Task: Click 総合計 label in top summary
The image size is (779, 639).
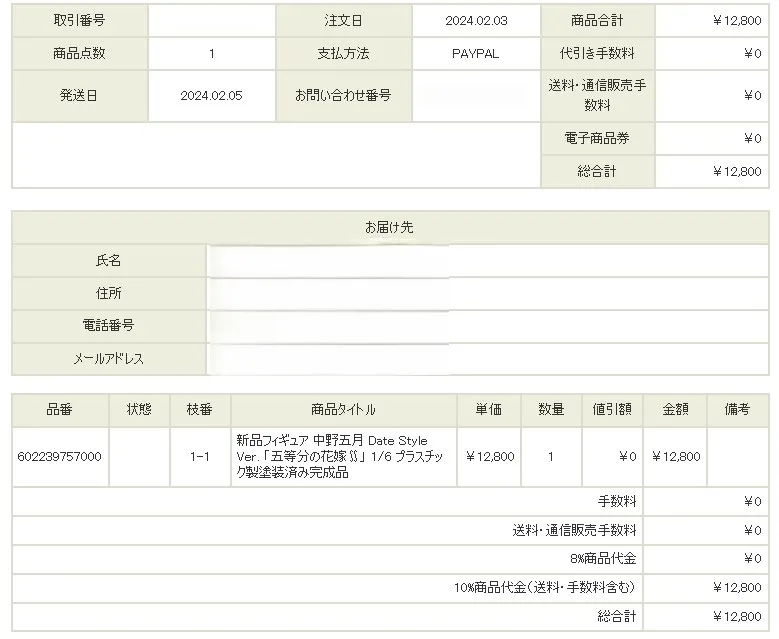Action: coord(597,171)
